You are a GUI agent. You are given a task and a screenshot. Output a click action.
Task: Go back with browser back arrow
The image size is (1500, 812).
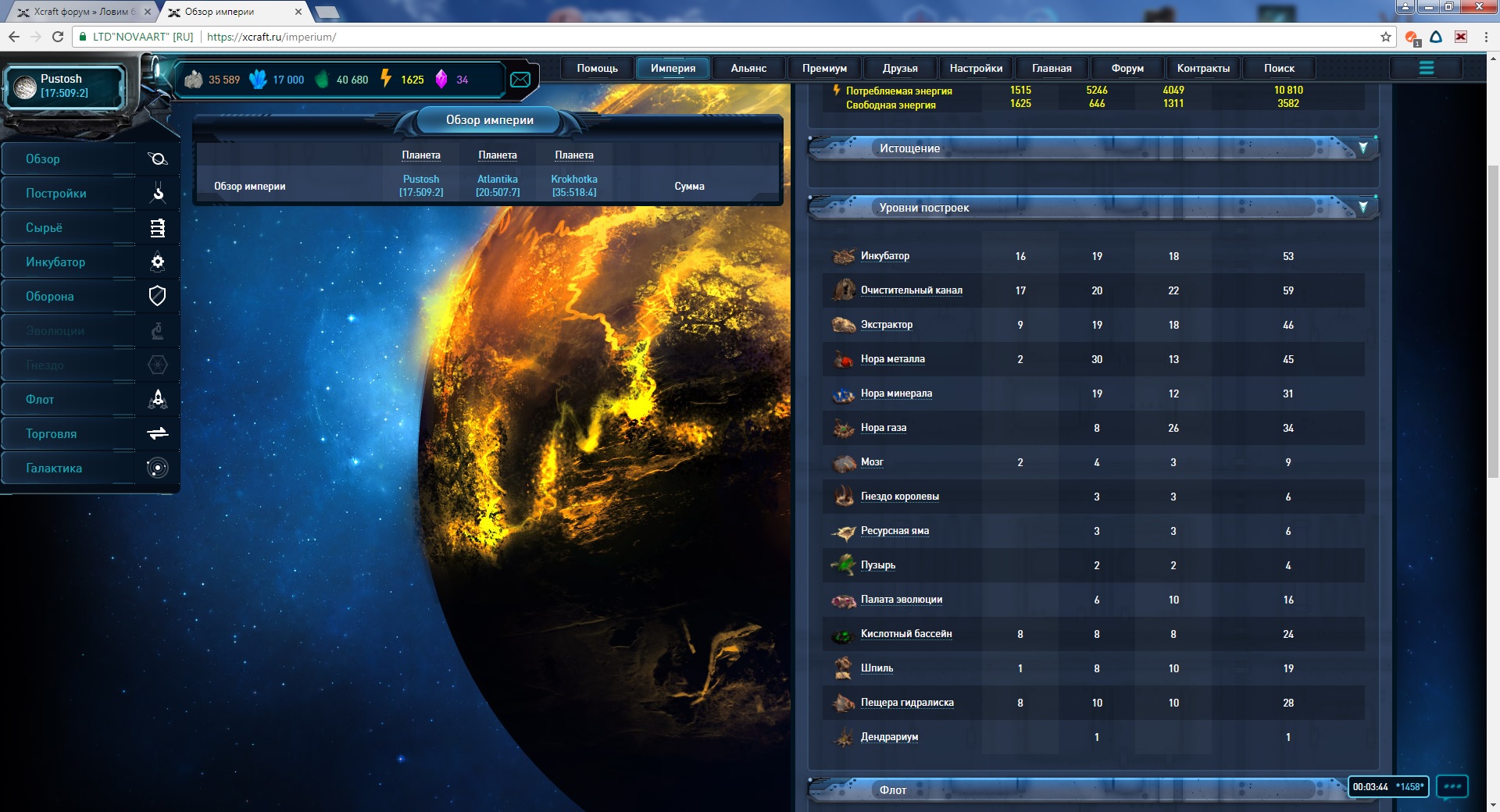pos(14,37)
